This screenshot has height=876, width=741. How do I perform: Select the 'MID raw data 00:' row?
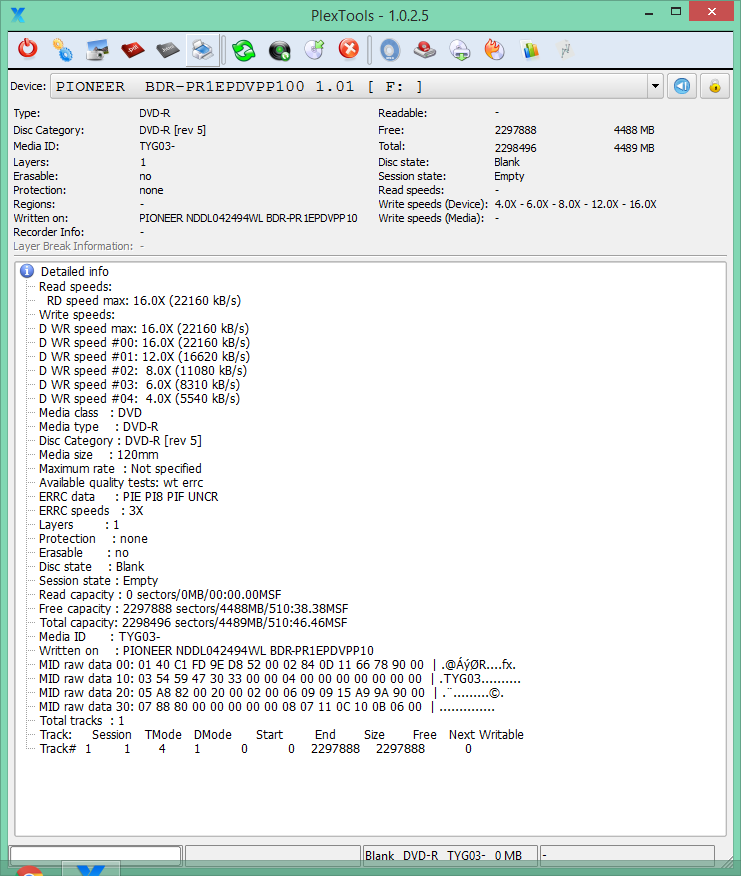pyautogui.click(x=277, y=664)
